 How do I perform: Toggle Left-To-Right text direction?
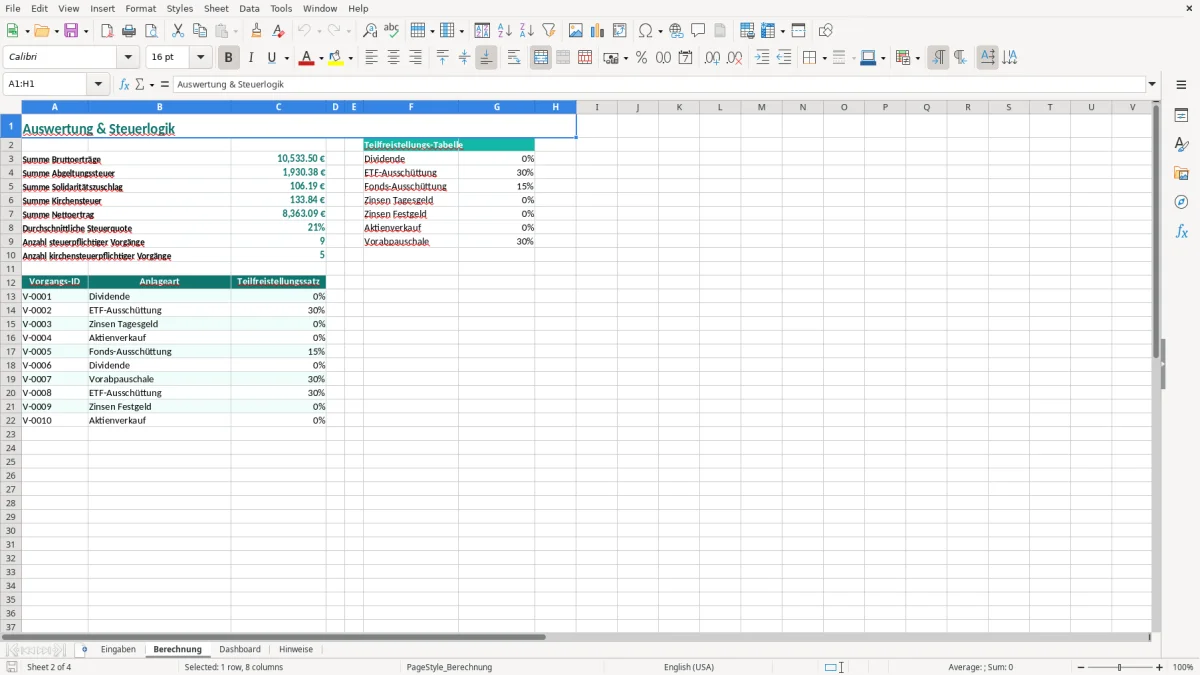[x=938, y=58]
